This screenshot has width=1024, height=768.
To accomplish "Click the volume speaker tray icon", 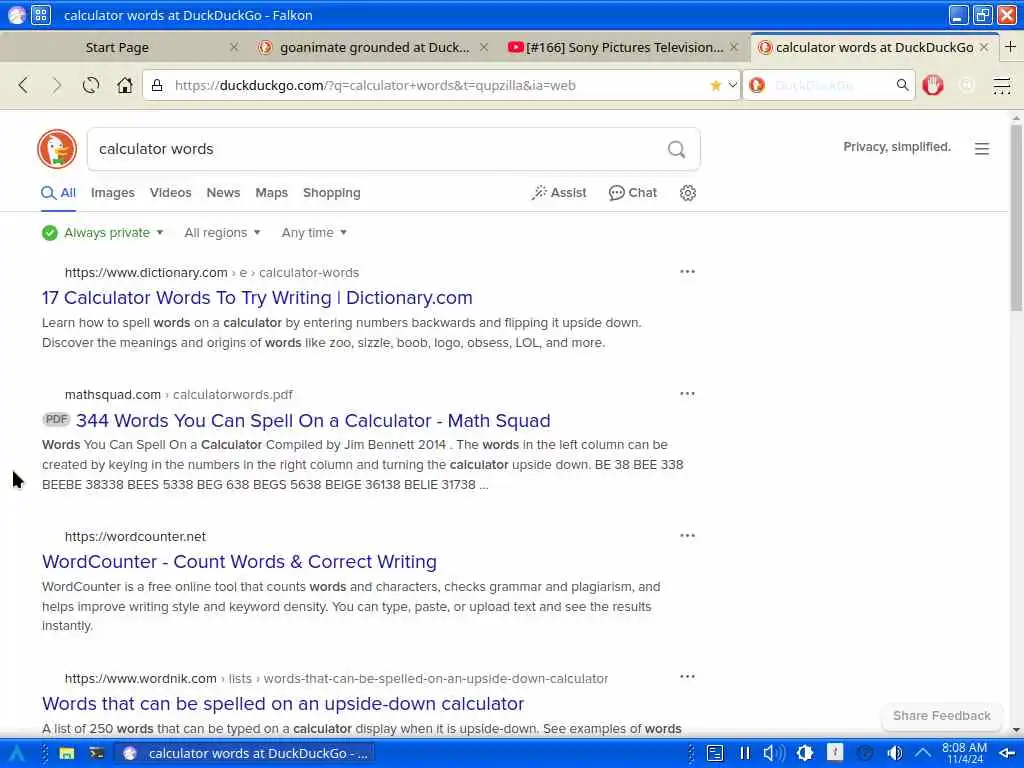I will click(x=894, y=754).
